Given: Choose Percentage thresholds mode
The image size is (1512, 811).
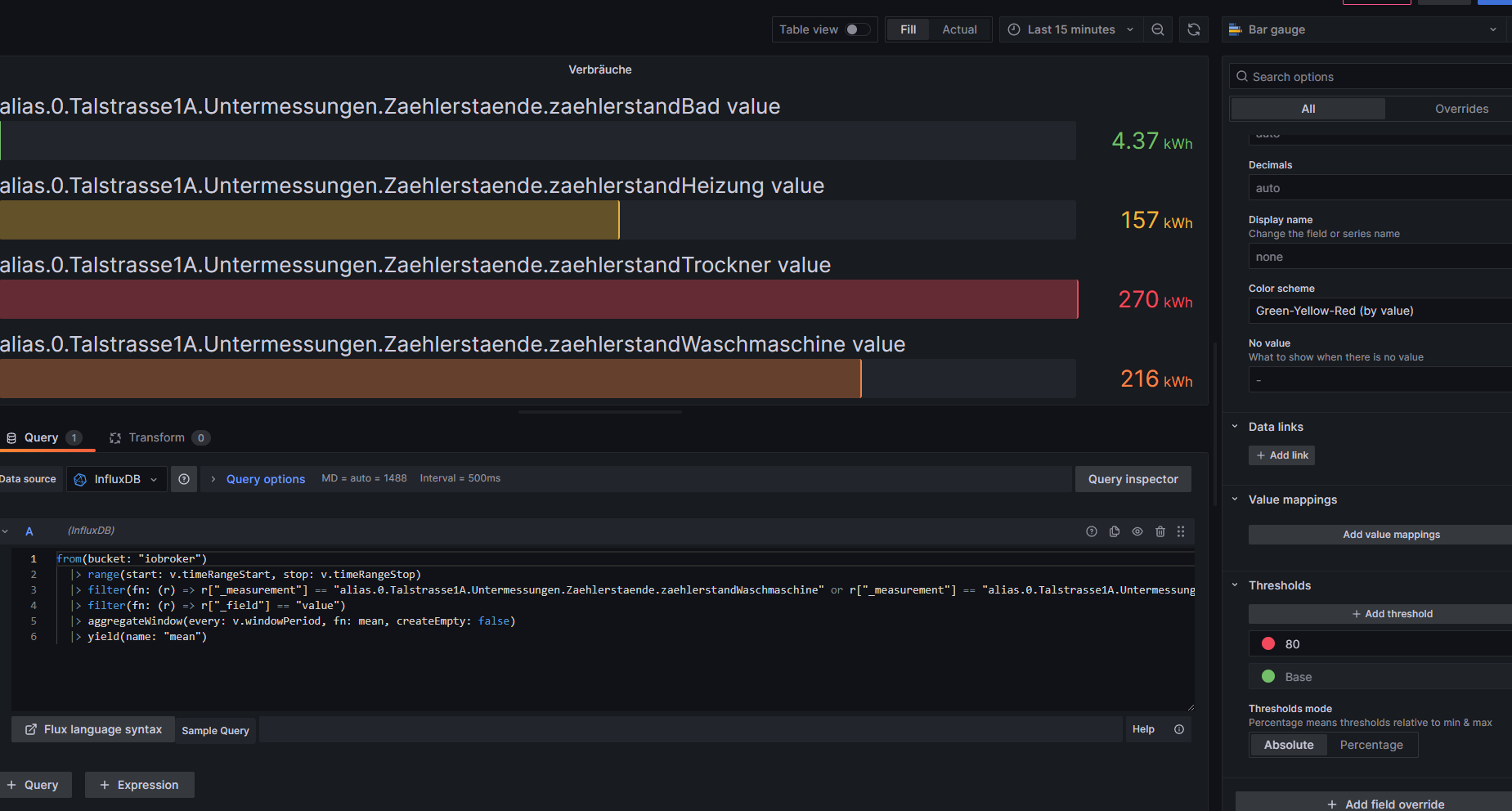Looking at the screenshot, I should (1371, 745).
